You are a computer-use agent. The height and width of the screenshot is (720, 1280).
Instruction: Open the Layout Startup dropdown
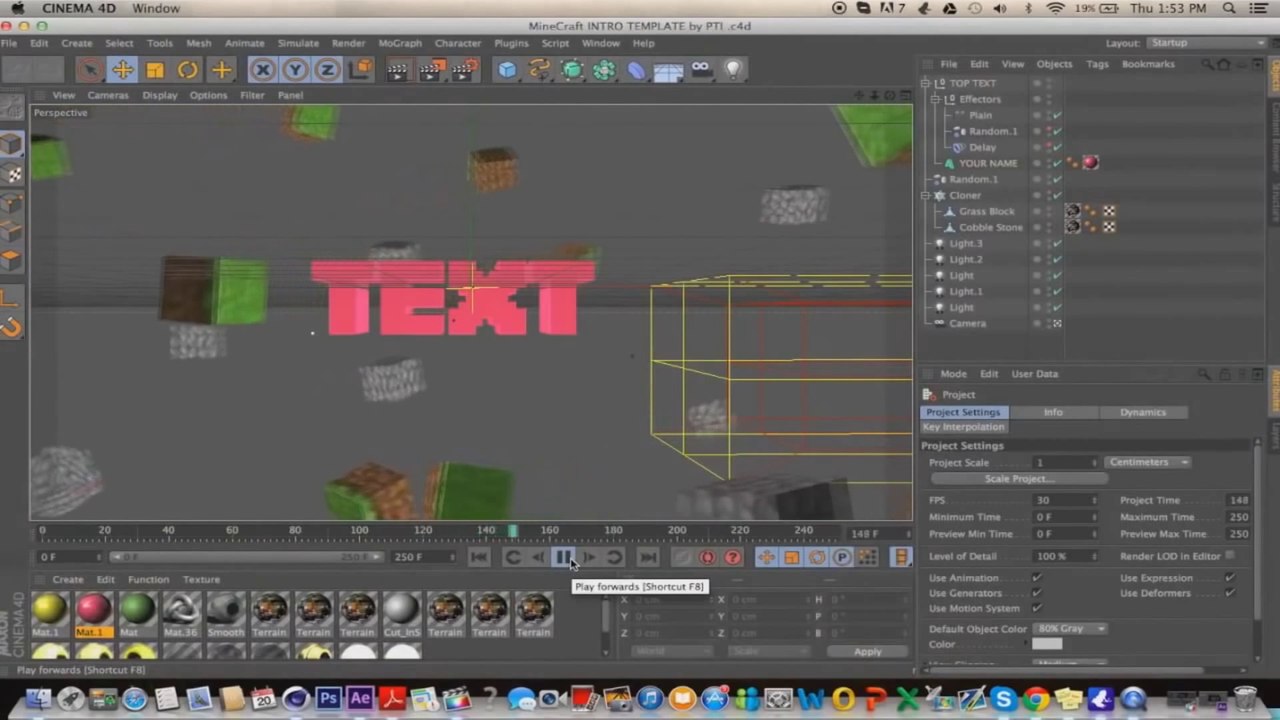click(x=1205, y=43)
